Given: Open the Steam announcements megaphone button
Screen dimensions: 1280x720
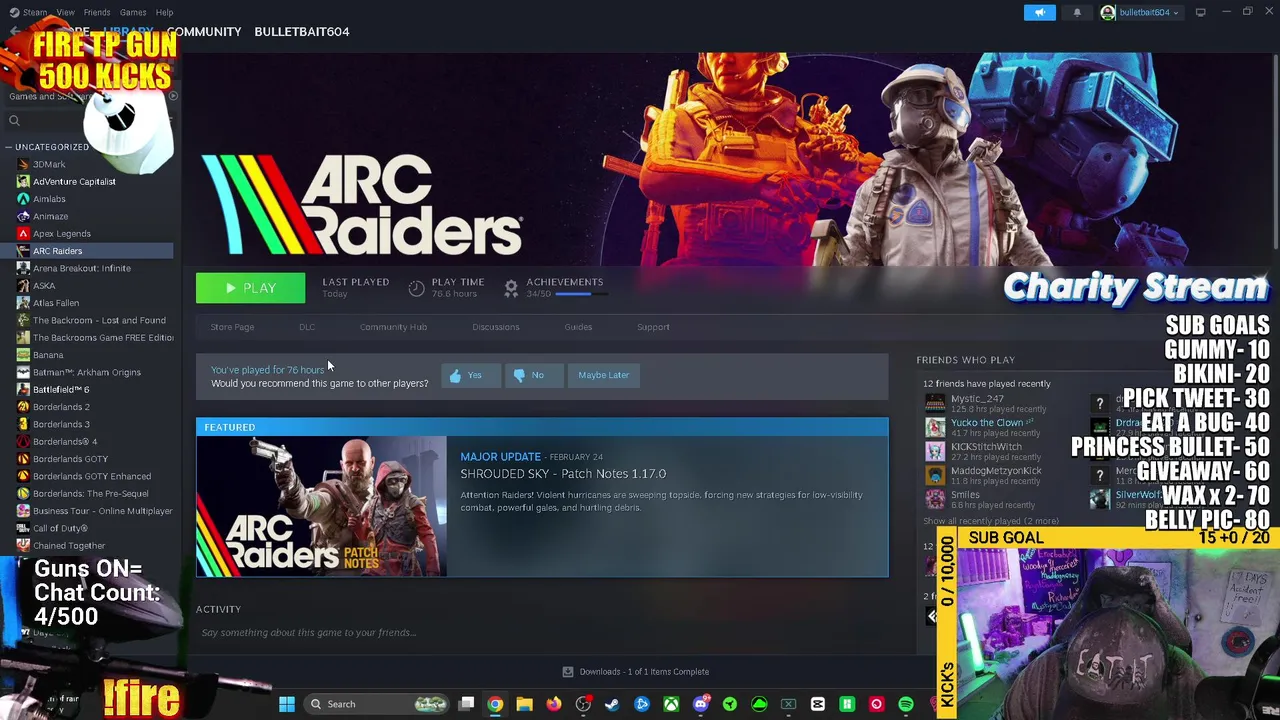Looking at the screenshot, I should [1039, 12].
